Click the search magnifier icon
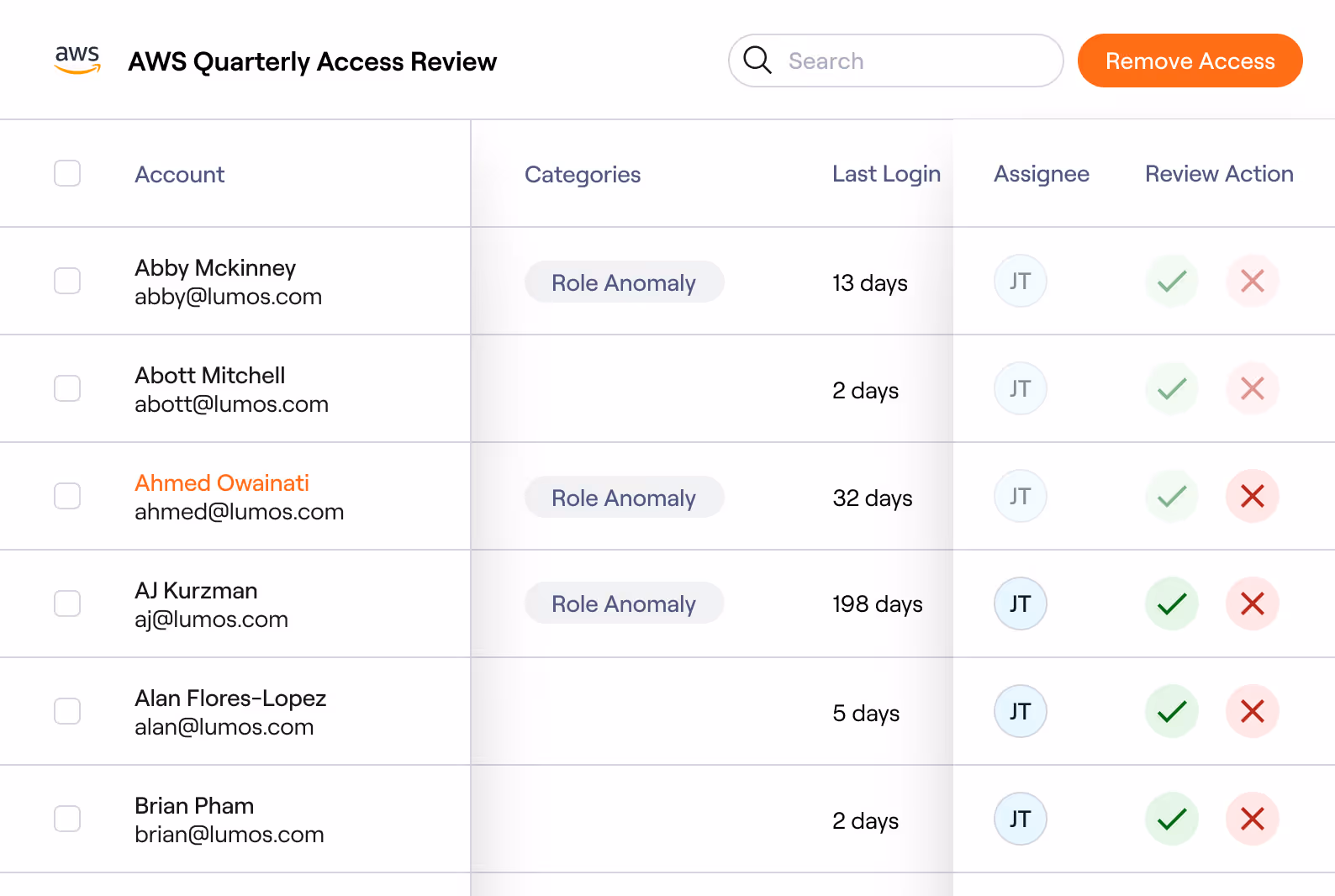The width and height of the screenshot is (1335, 896). point(757,60)
